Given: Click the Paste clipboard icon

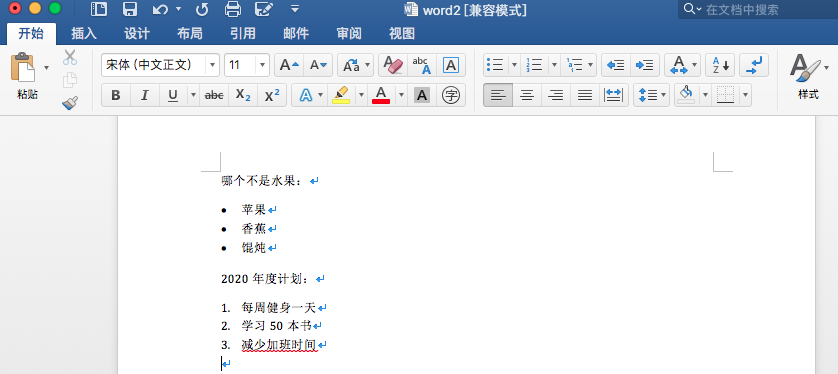Looking at the screenshot, I should point(23,67).
